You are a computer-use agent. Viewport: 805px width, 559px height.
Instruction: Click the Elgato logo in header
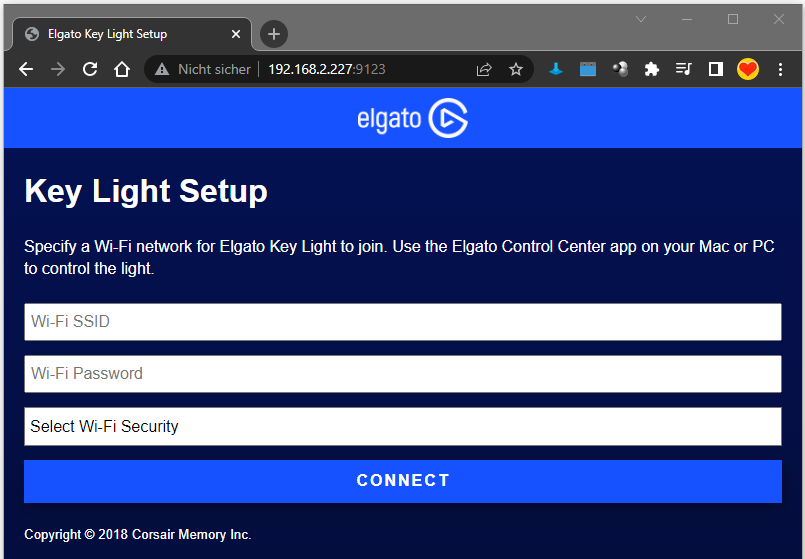tap(412, 119)
